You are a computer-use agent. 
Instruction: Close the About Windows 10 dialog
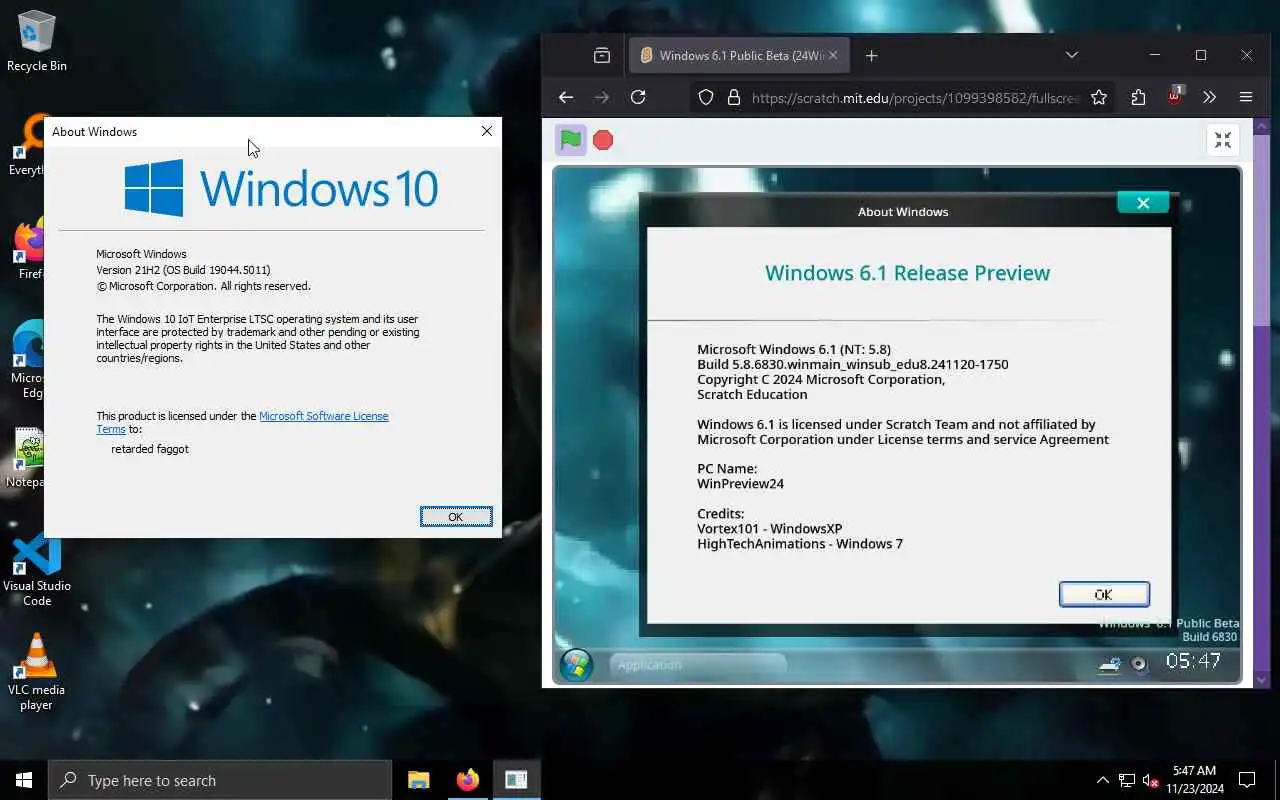[x=486, y=131]
